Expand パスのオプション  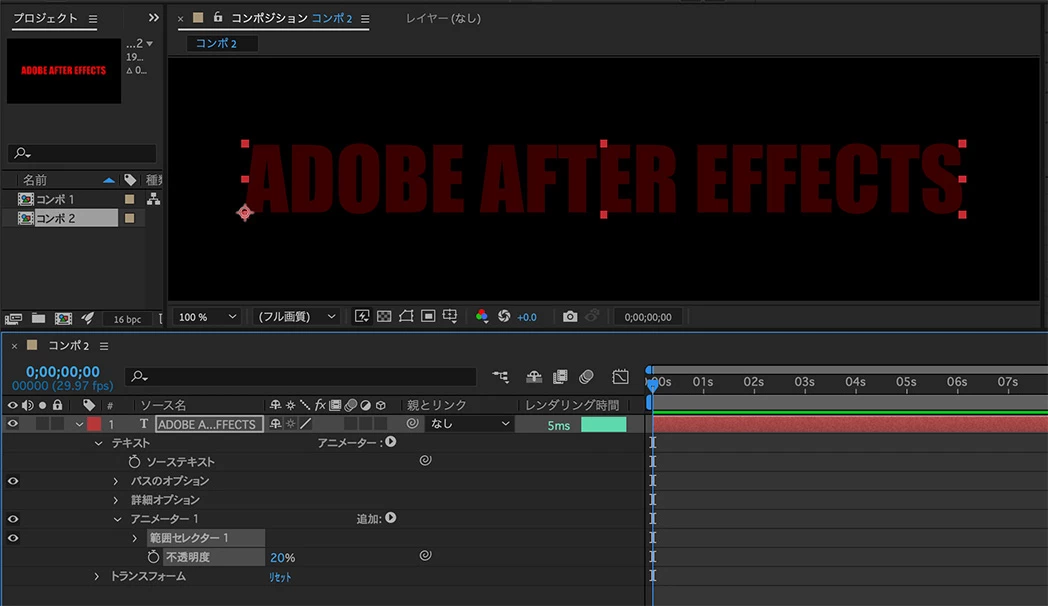tap(116, 481)
